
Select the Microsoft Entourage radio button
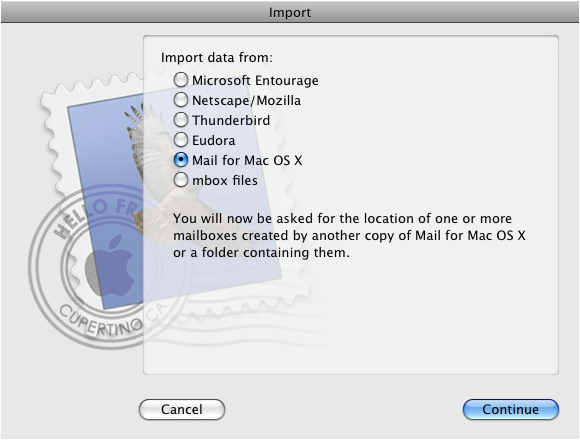coord(181,80)
